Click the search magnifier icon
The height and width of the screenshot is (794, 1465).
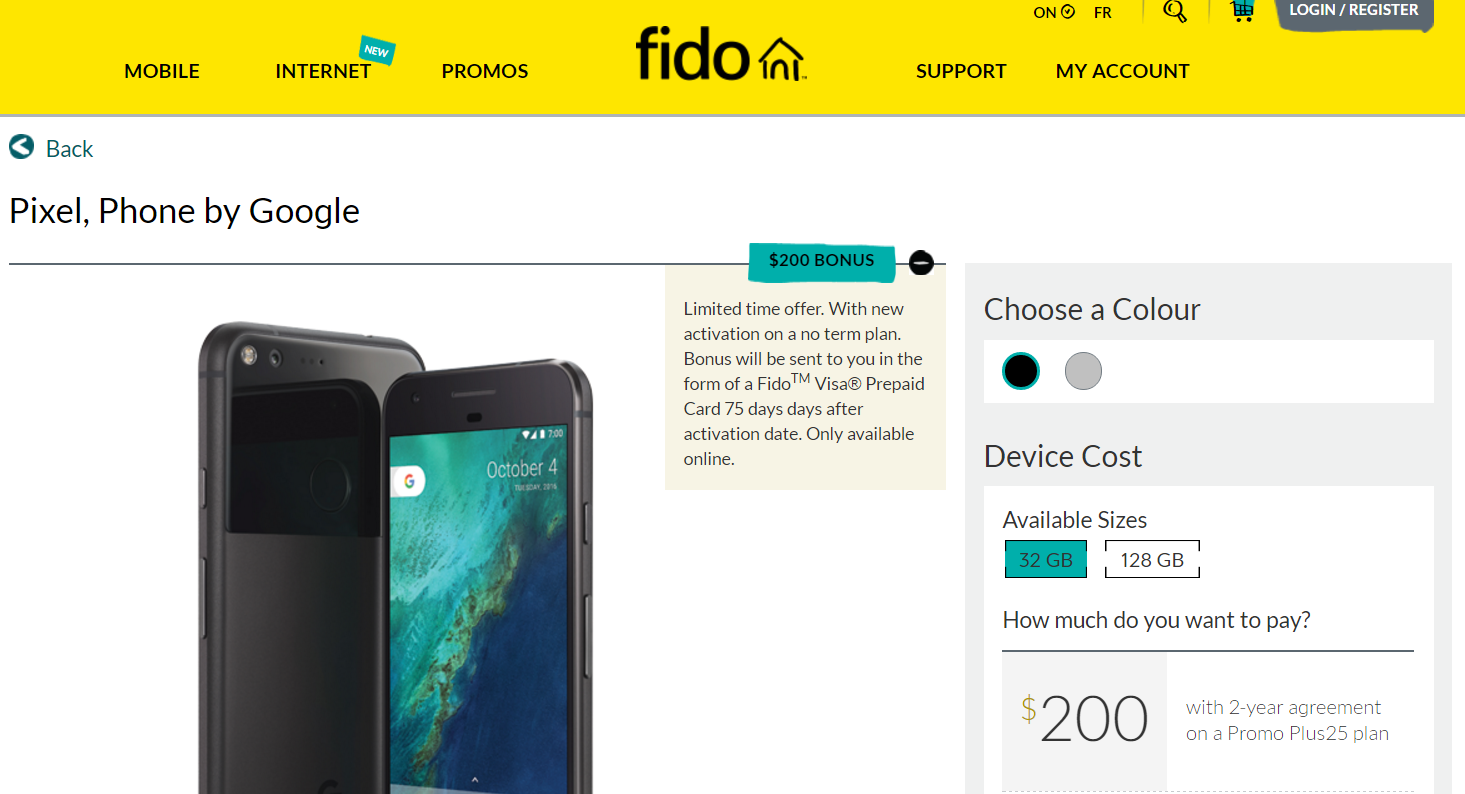click(1175, 11)
